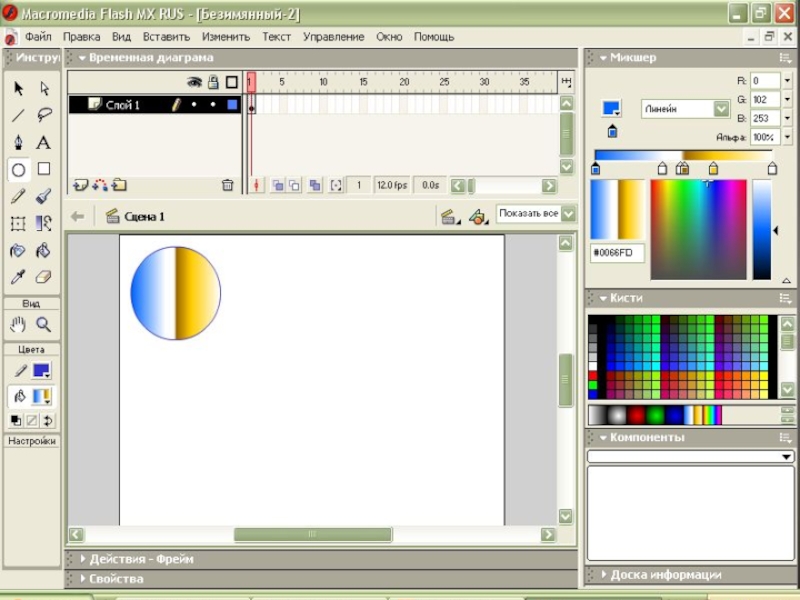The width and height of the screenshot is (800, 600).
Task: Select the Ink Bottle tool
Action: coord(18,251)
